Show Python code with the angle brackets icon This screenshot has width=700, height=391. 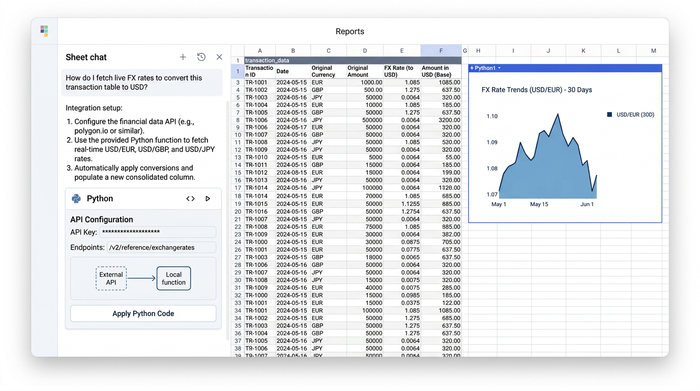191,199
